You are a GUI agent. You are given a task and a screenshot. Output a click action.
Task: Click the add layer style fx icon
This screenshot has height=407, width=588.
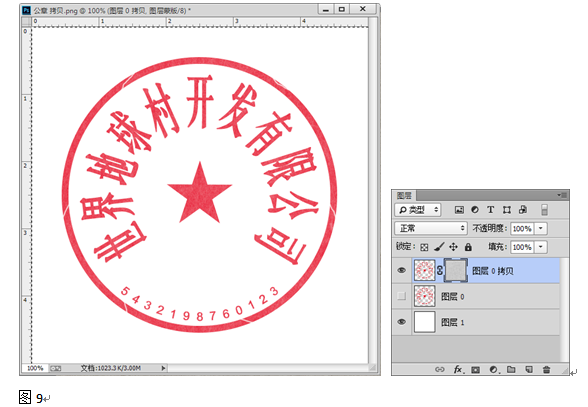pos(458,369)
